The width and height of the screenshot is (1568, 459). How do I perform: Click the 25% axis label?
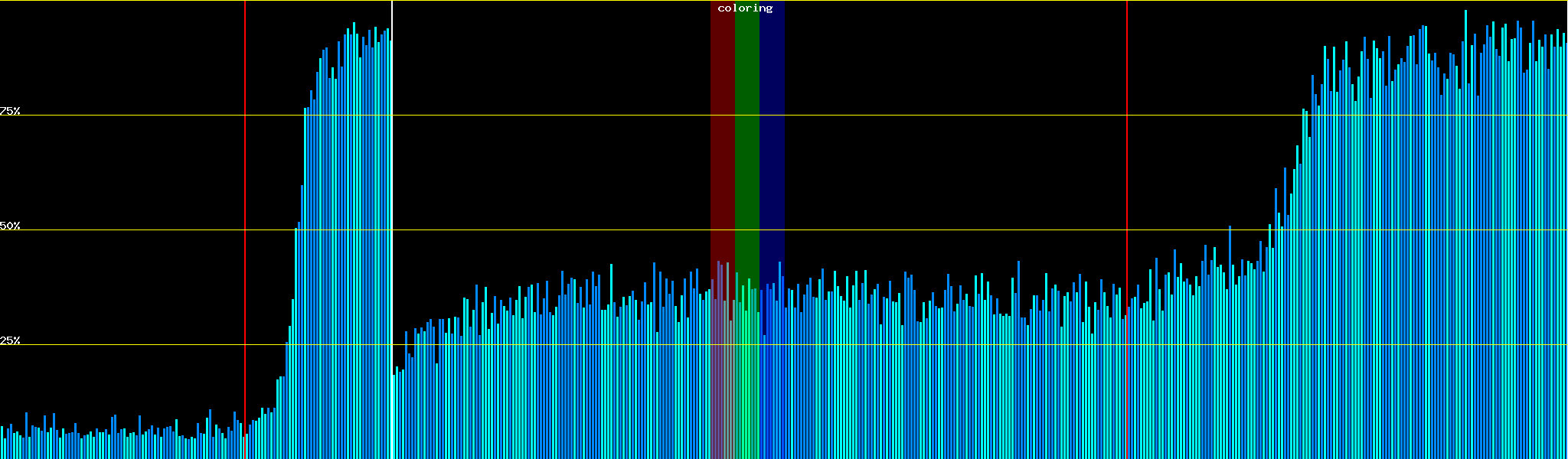(x=10, y=340)
